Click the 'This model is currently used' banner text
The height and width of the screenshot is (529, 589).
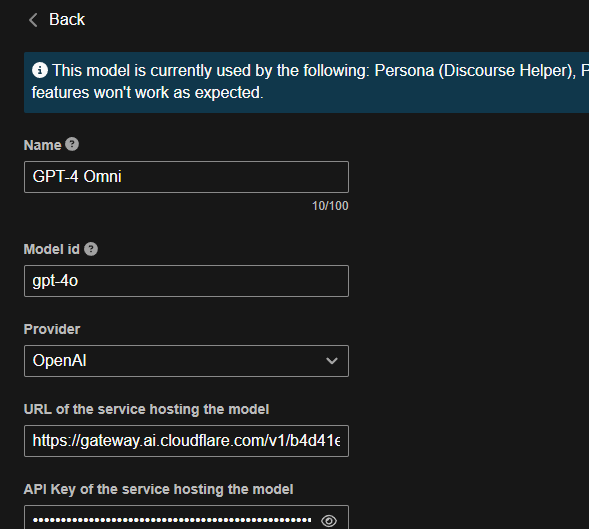coord(310,82)
